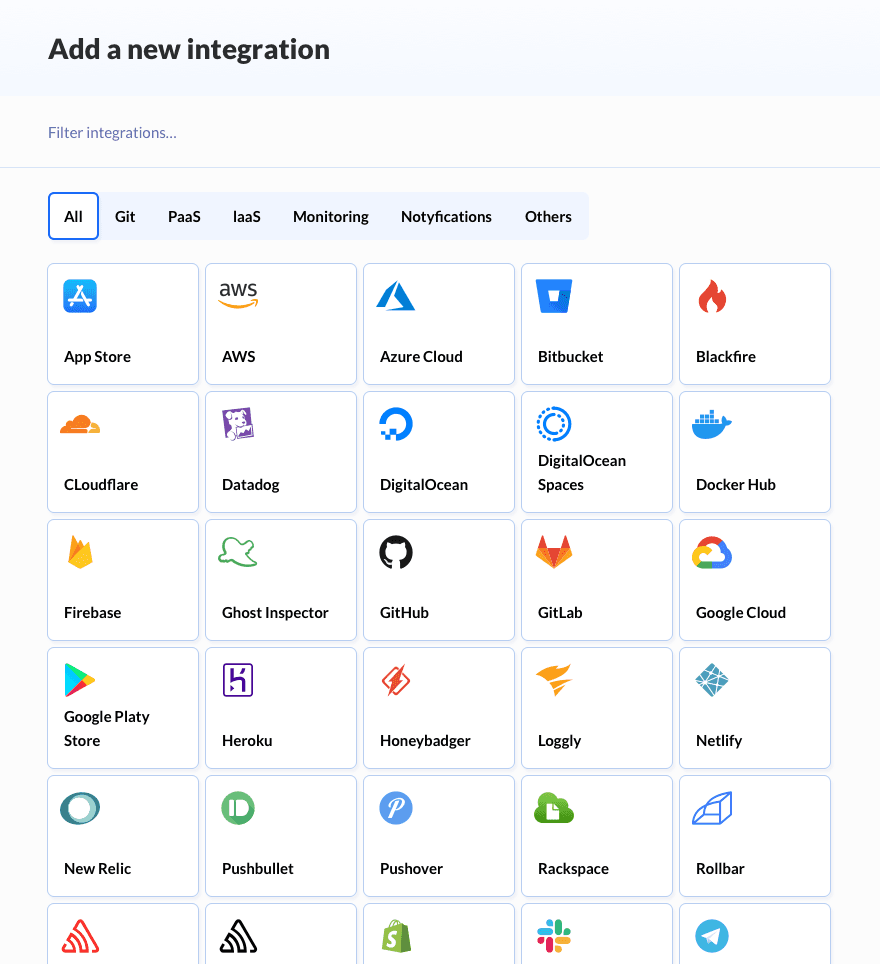The image size is (880, 964).
Task: Add the Google Cloud integration
Action: point(755,580)
